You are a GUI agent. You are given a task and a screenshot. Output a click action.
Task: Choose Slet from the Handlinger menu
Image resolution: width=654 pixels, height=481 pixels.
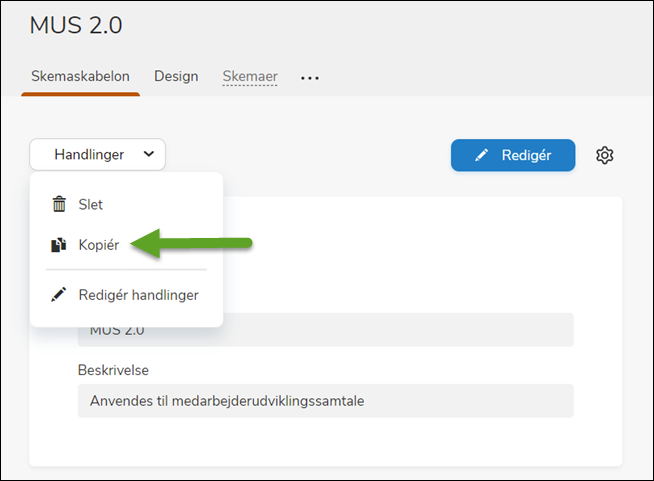[x=91, y=204]
